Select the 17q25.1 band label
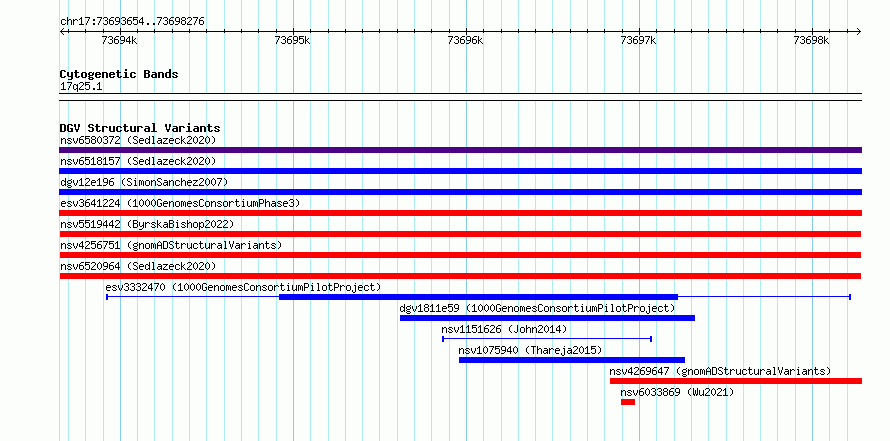The width and height of the screenshot is (890, 441). click(81, 87)
